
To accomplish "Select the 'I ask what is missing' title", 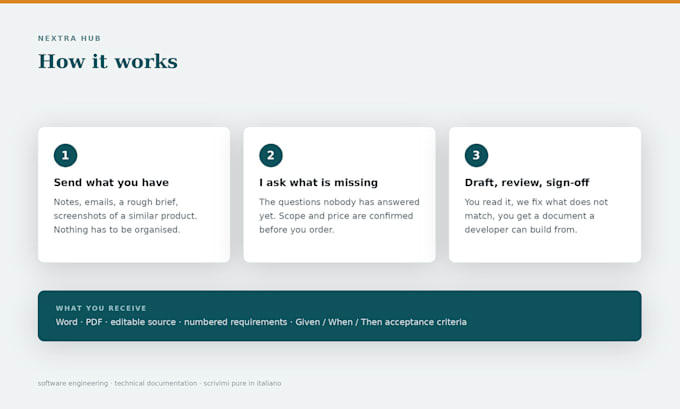I will [x=319, y=183].
